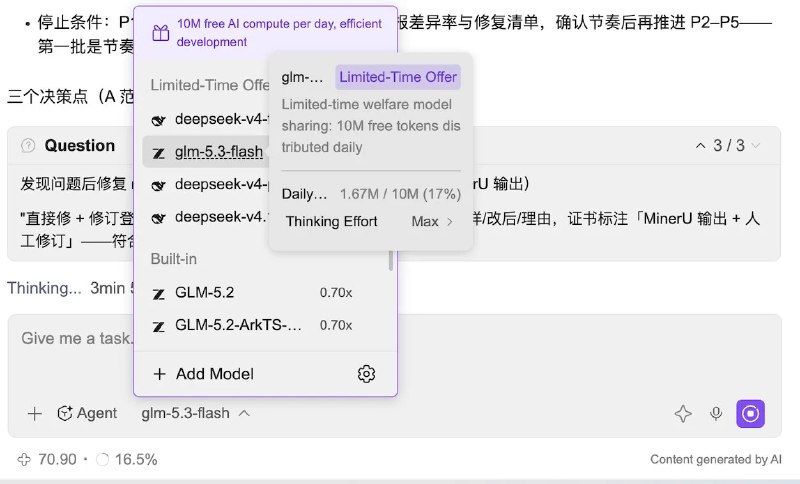Screen dimensions: 800x484
Task: Activate the microphone voice input
Action: [x=716, y=414]
